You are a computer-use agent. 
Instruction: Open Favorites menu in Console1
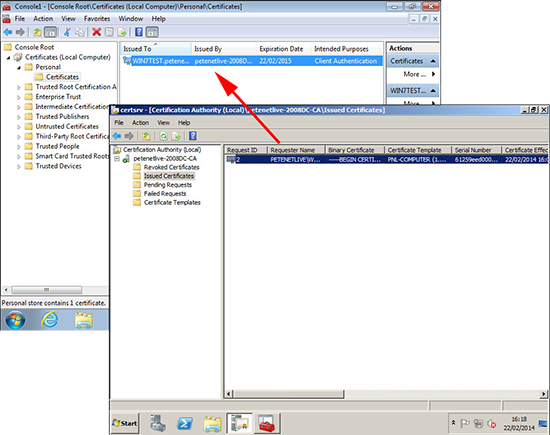96,19
